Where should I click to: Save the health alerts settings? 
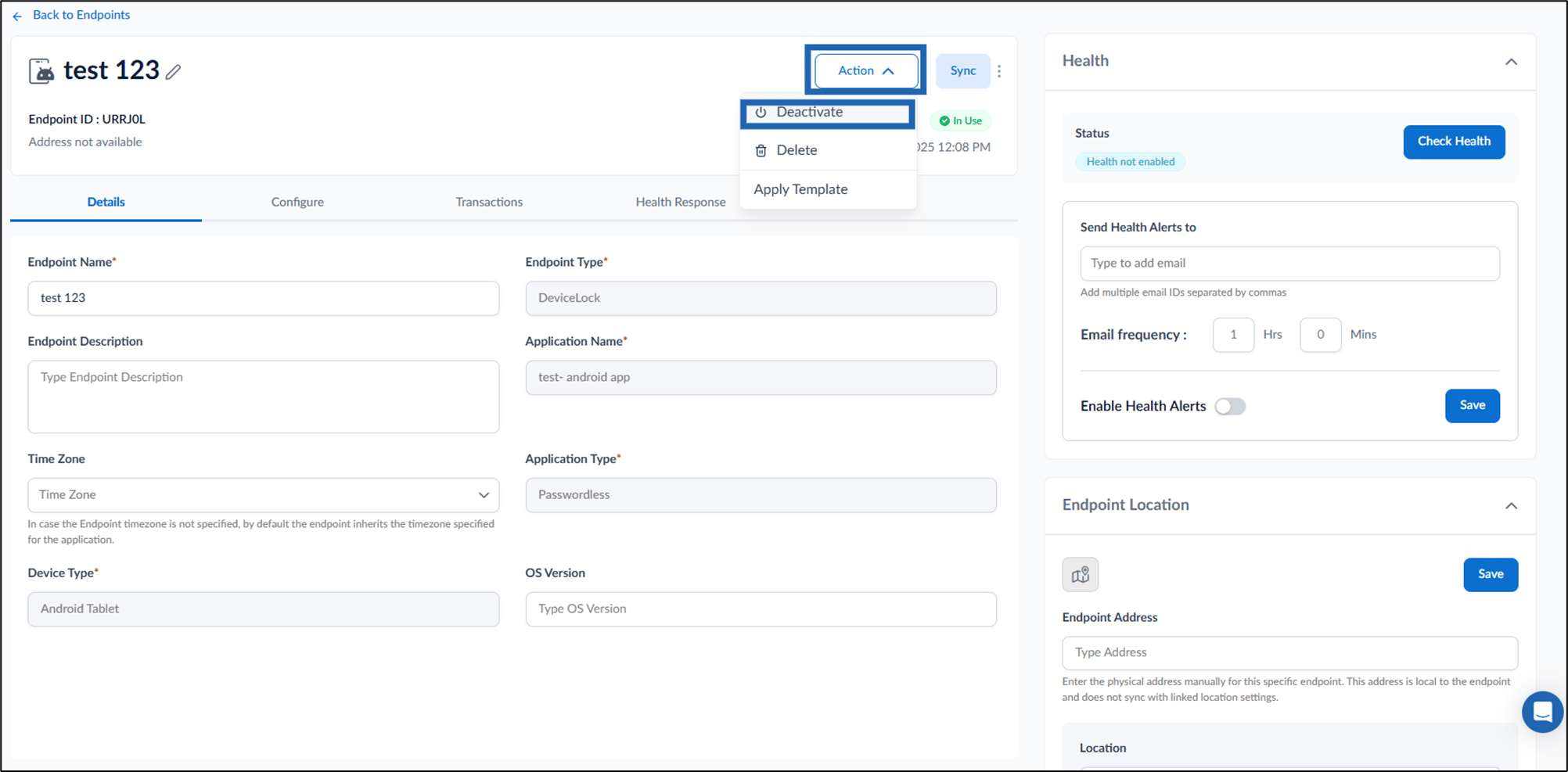pyautogui.click(x=1472, y=405)
